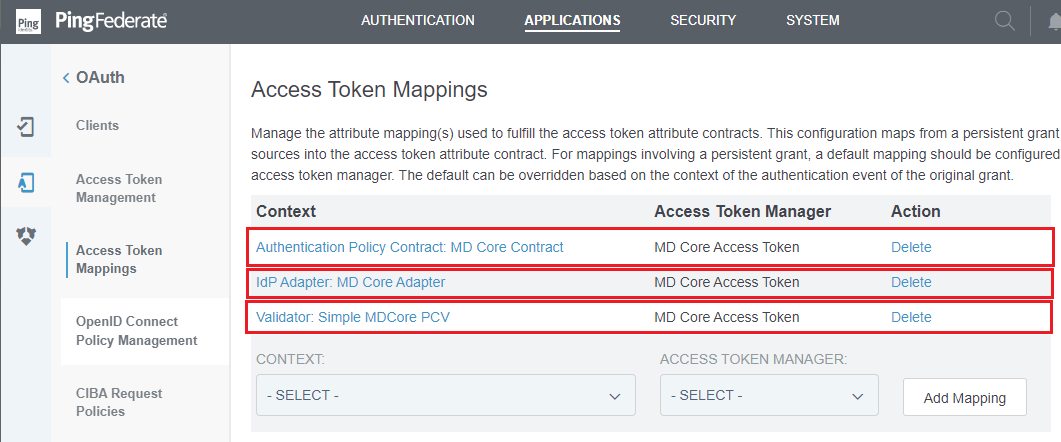Open the SYSTEM menu
1061x442 pixels.
point(813,20)
